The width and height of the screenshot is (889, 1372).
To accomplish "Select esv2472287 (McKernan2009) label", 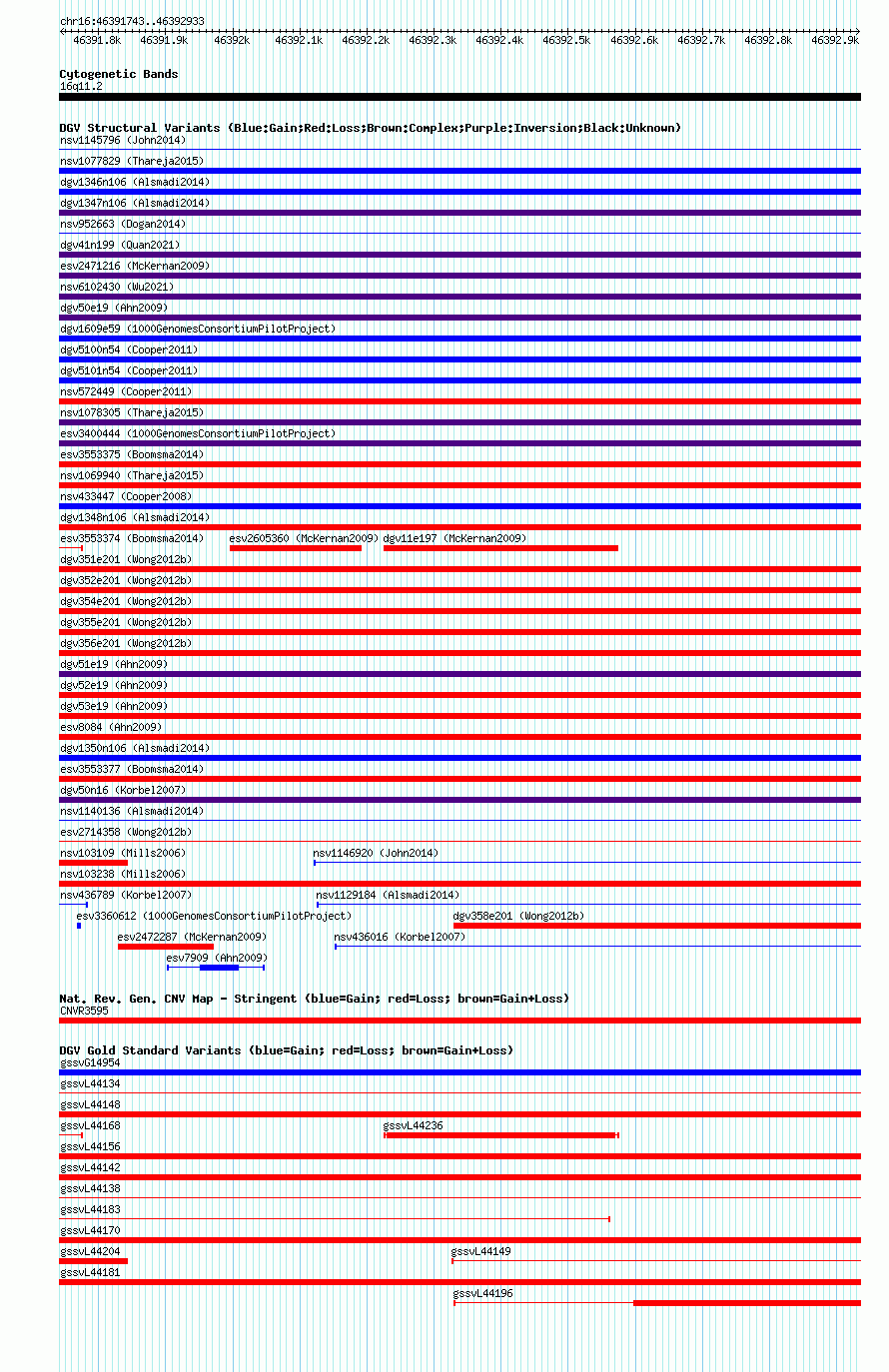I will [x=192, y=937].
